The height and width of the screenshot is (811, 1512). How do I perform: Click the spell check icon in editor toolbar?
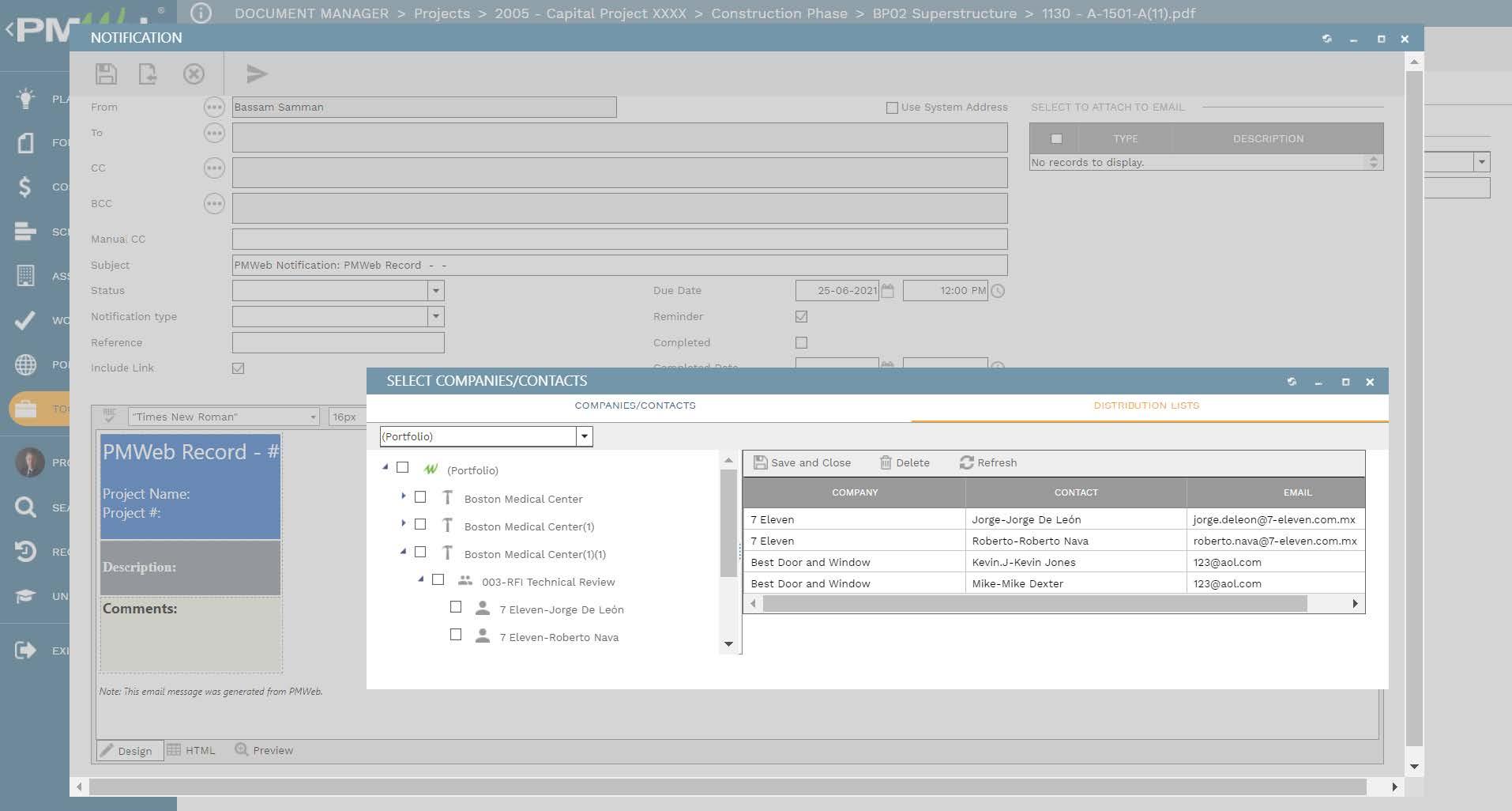[110, 416]
